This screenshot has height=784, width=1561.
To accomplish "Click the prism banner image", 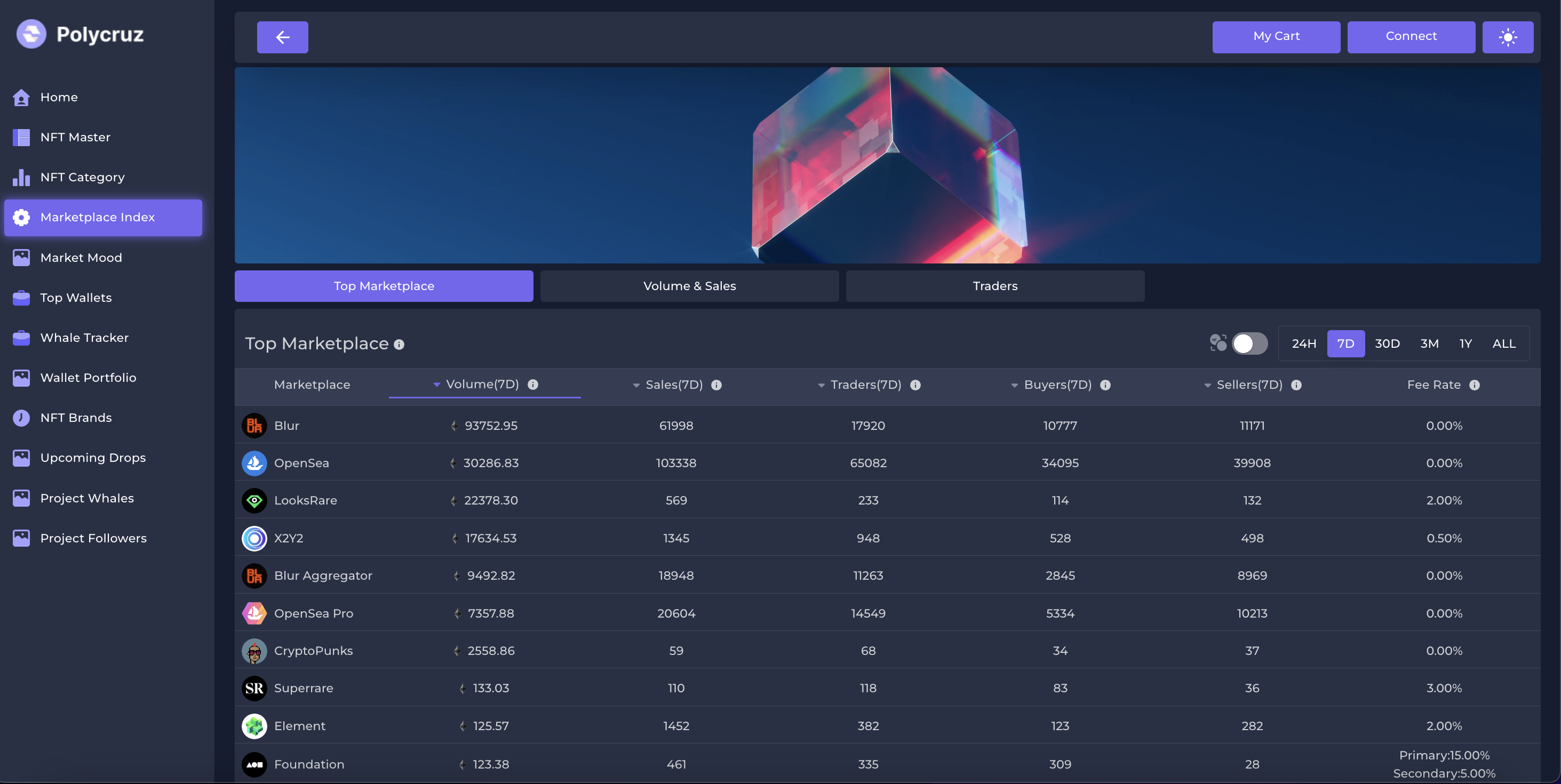I will pyautogui.click(x=887, y=165).
